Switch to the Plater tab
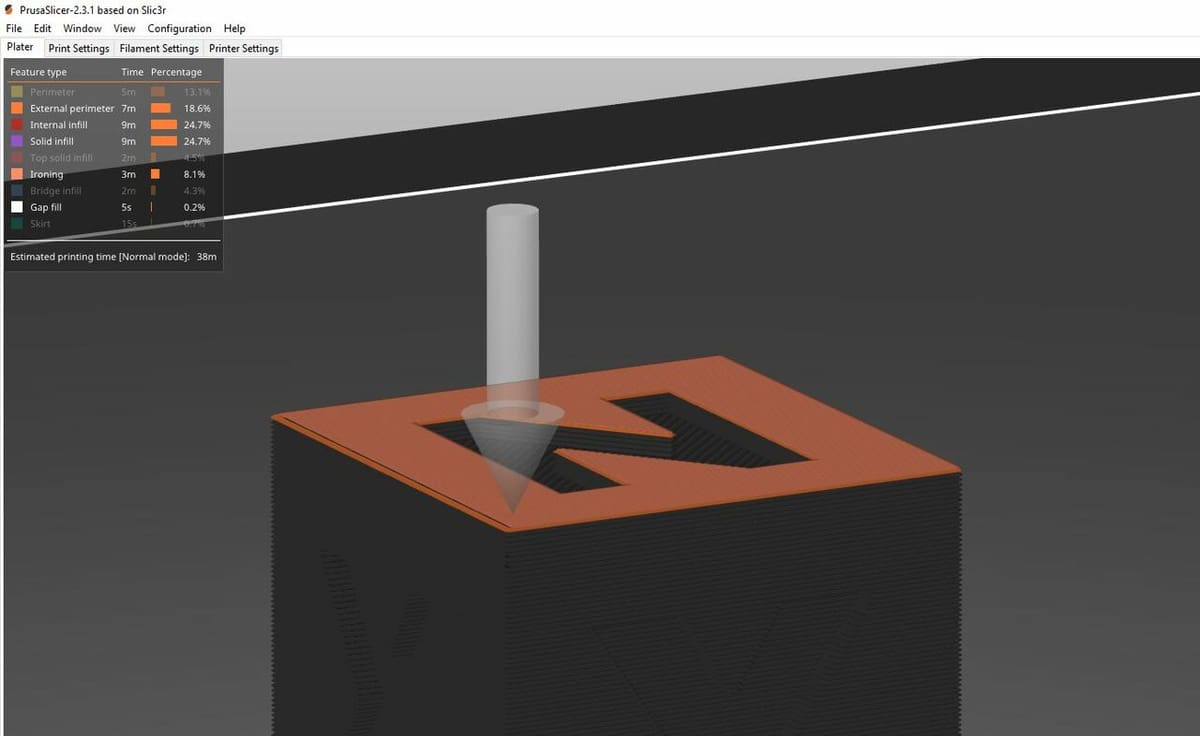 pyautogui.click(x=20, y=47)
